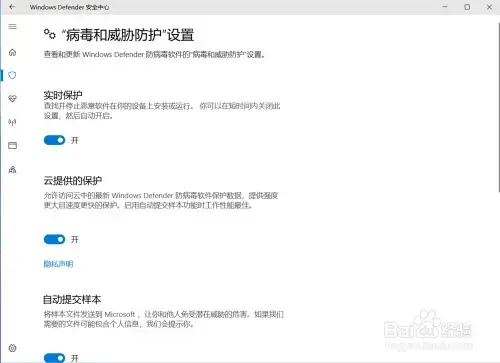500x363 pixels.
Task: Minimize the Windows Defender window
Action: [445, 7]
